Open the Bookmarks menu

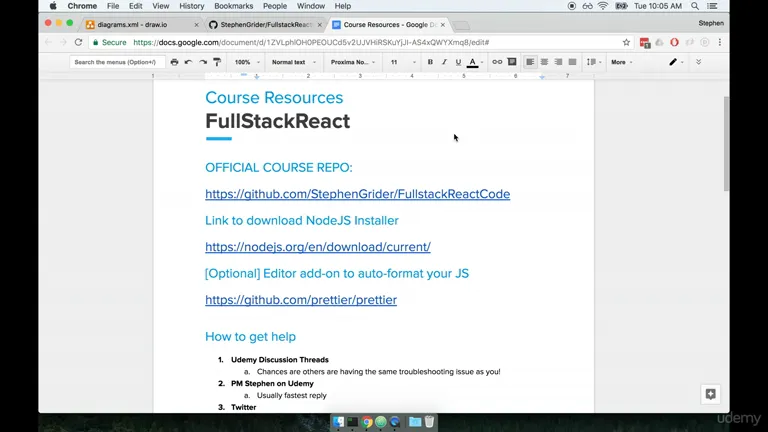pyautogui.click(x=234, y=6)
